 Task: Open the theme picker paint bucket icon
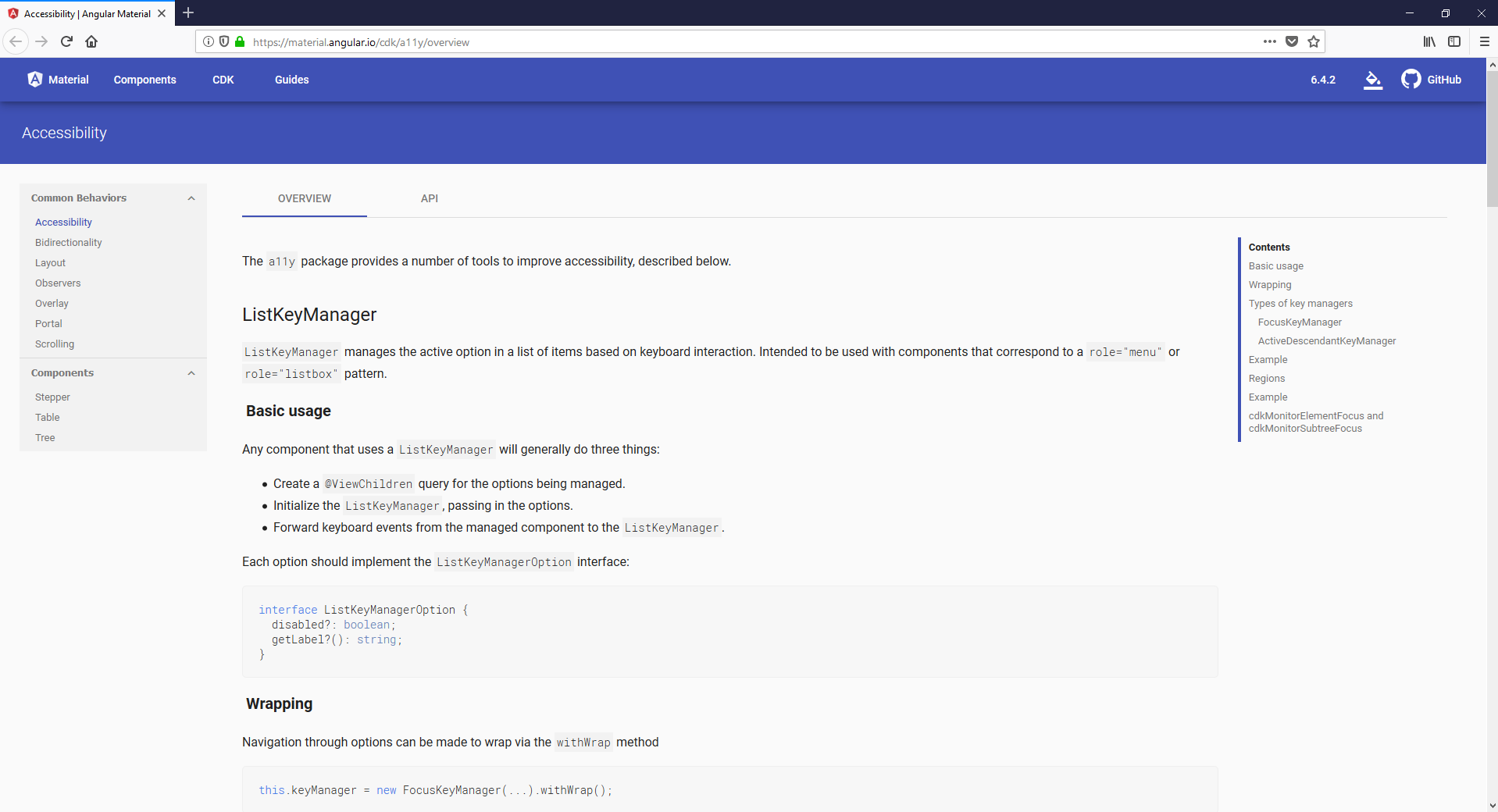(x=1373, y=80)
